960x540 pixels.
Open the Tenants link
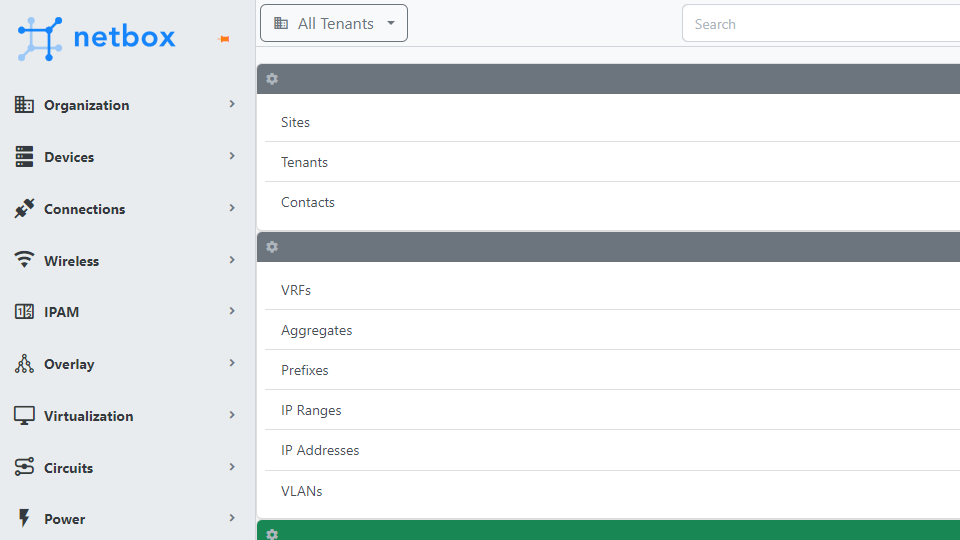[304, 162]
